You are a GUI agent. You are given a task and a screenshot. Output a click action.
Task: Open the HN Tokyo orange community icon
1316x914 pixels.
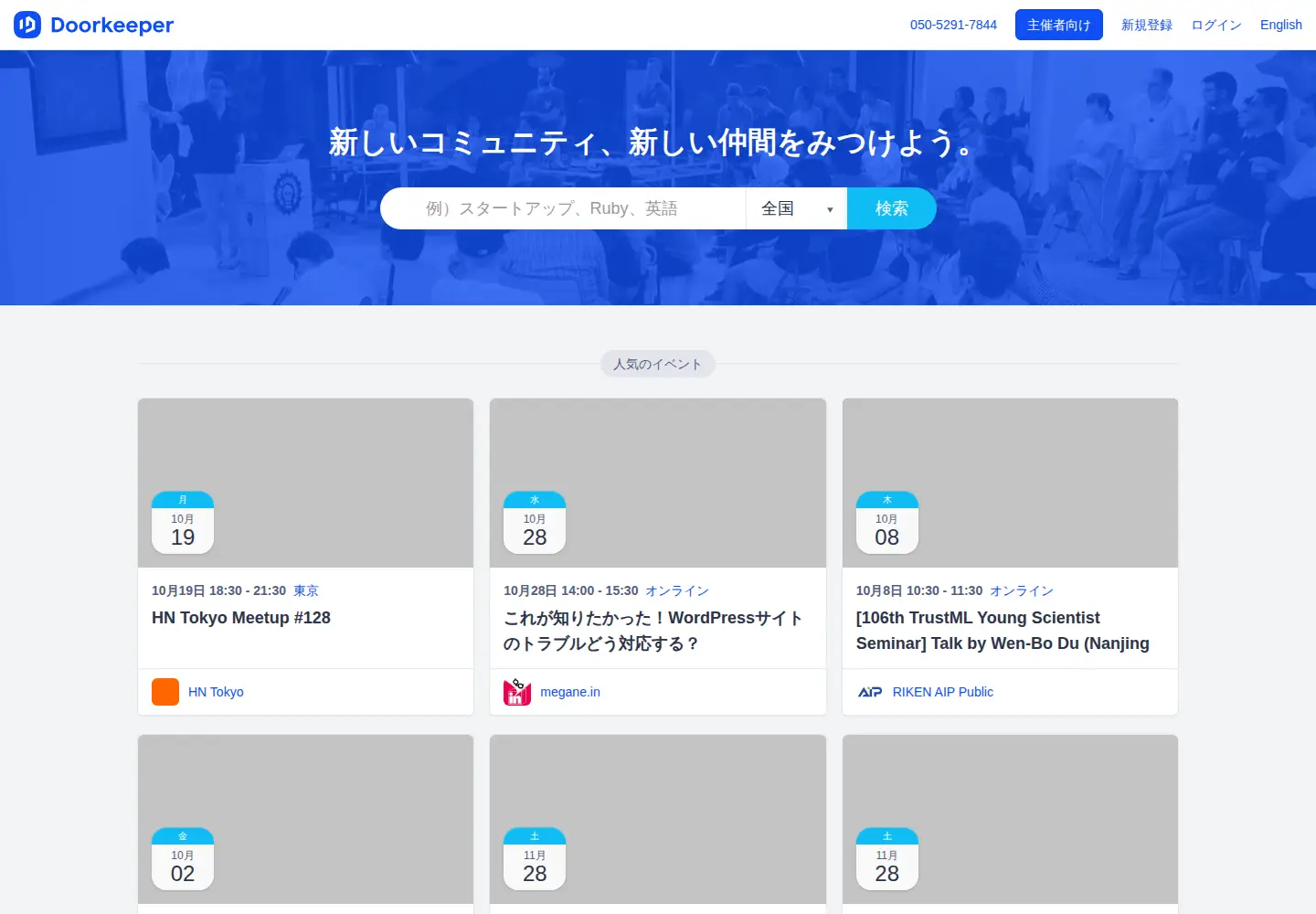(x=165, y=692)
